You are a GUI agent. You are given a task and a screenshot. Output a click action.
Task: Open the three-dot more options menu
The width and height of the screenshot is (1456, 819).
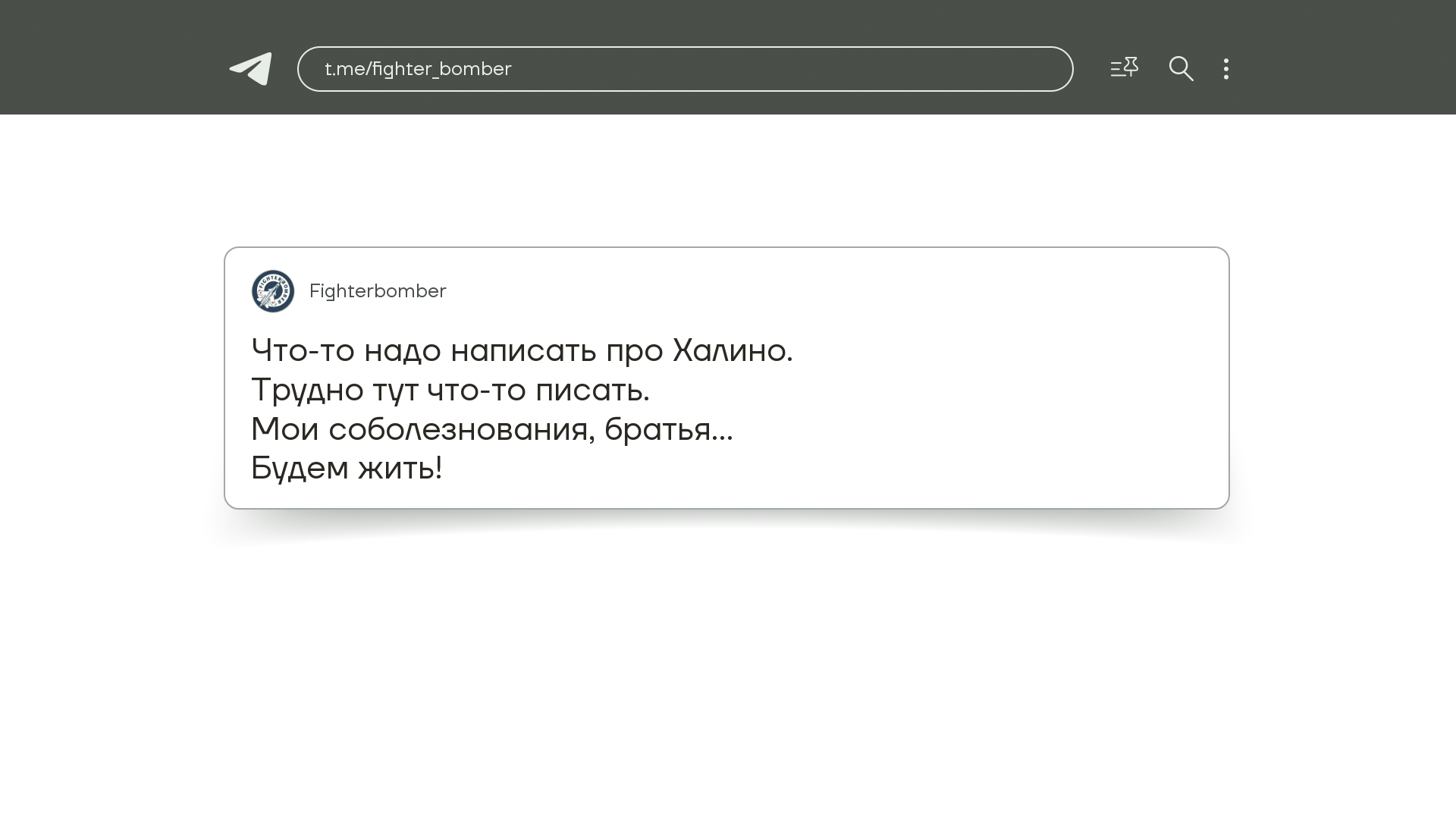1225,69
